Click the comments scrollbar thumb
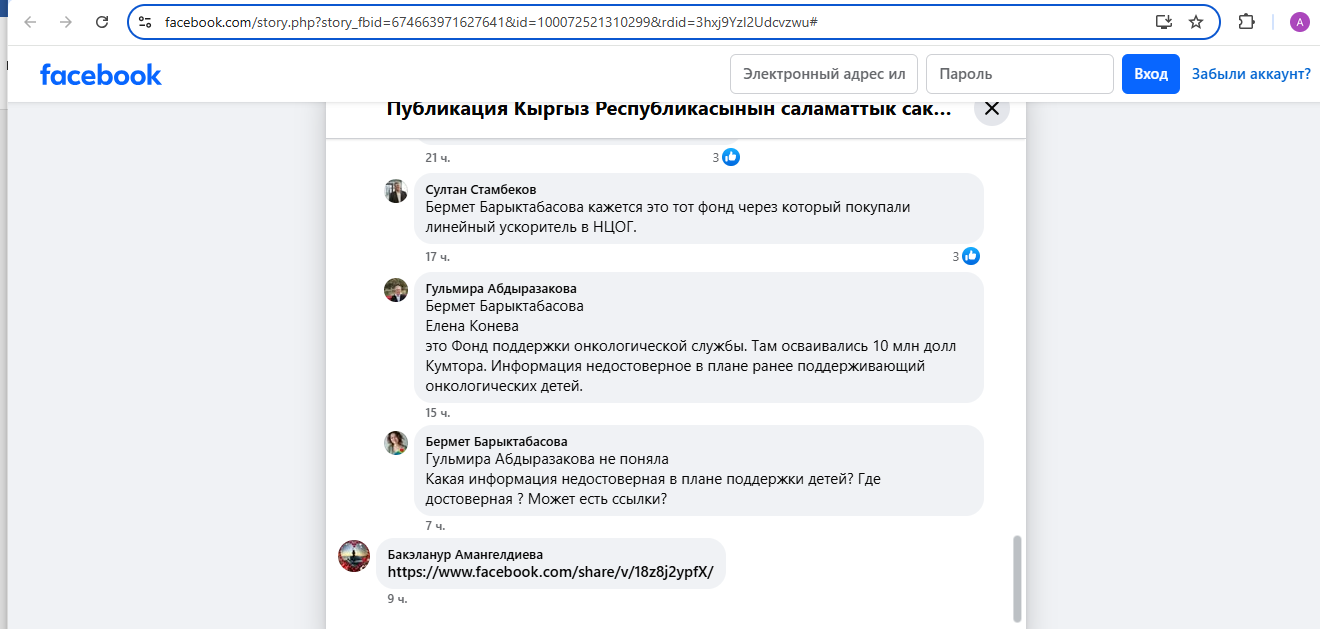This screenshot has height=629, width=1320. [1018, 577]
